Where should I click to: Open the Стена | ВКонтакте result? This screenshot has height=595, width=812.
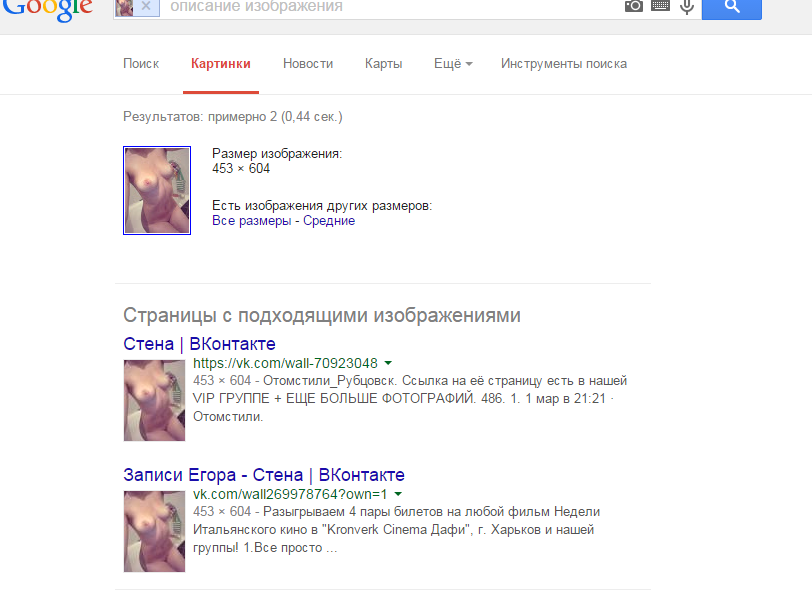coord(199,344)
